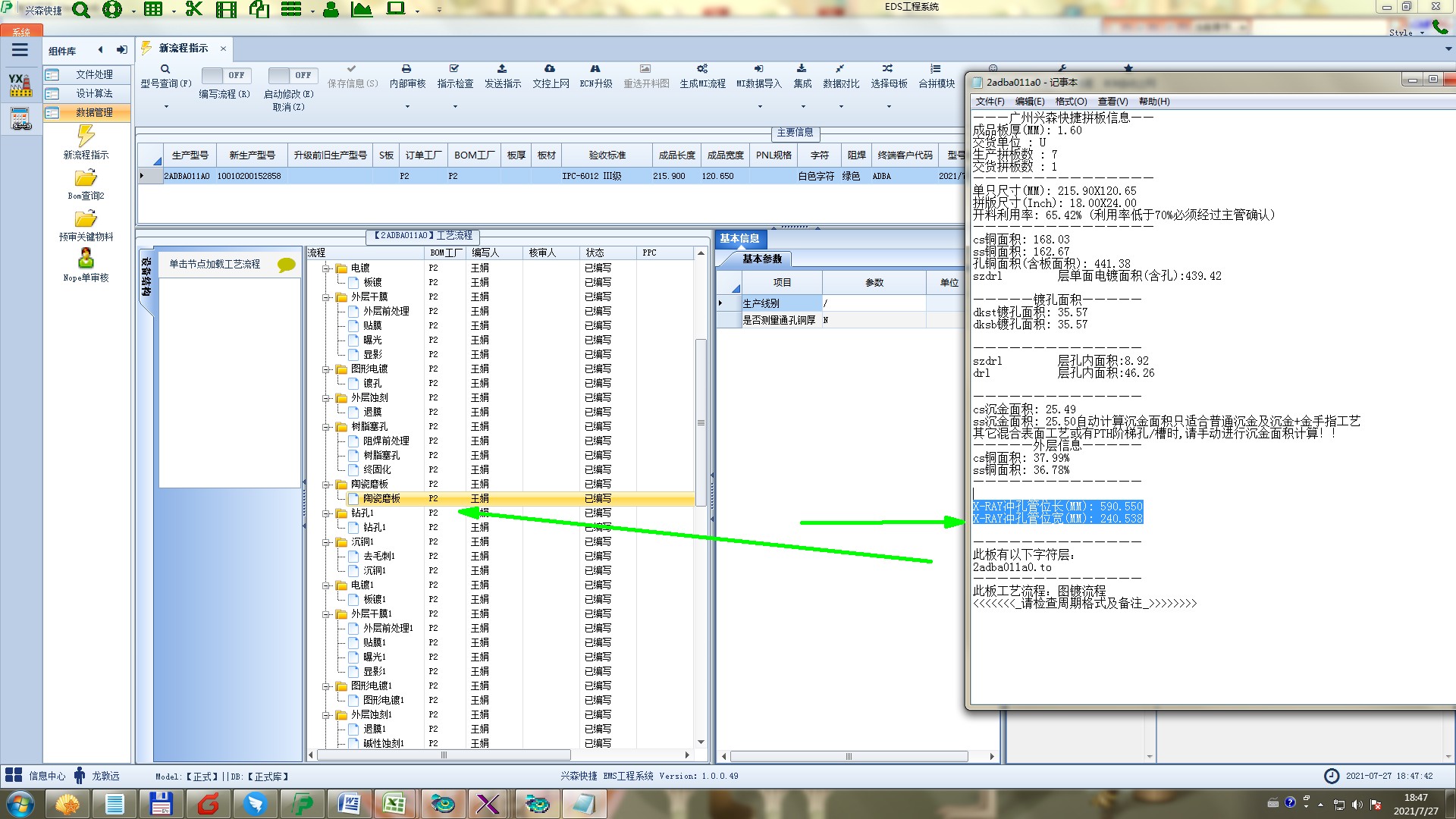Viewport: 1456px width, 819px height.
Task: Switch to 基本参数 tab
Action: [761, 259]
